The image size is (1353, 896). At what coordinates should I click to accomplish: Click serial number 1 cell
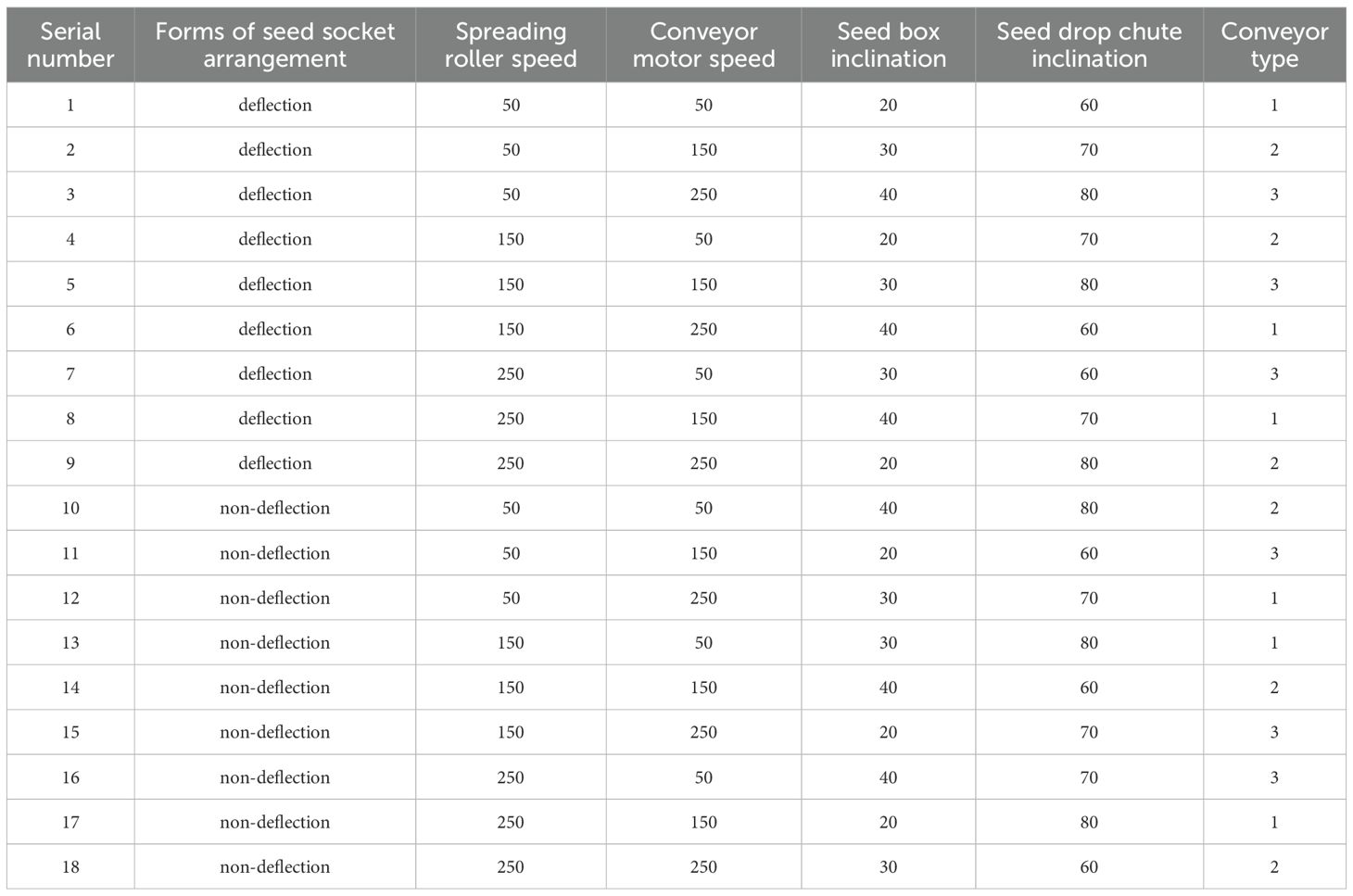pyautogui.click(x=70, y=105)
